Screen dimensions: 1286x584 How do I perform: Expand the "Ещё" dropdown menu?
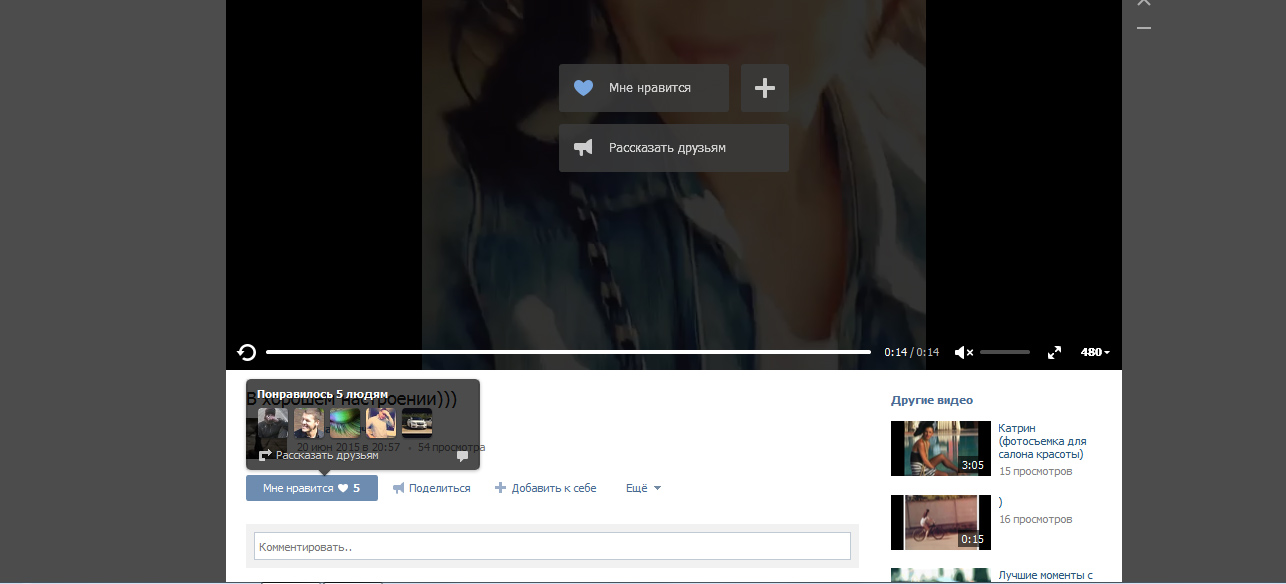click(643, 488)
